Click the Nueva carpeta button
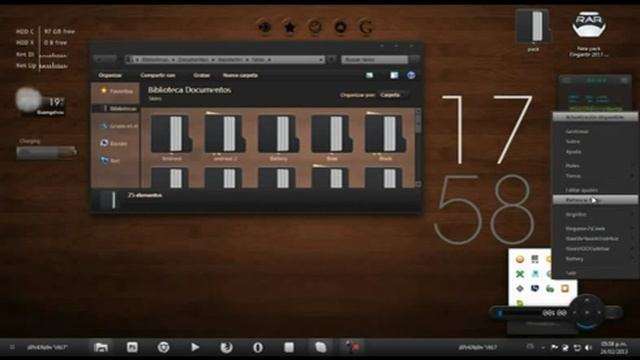 click(240, 75)
